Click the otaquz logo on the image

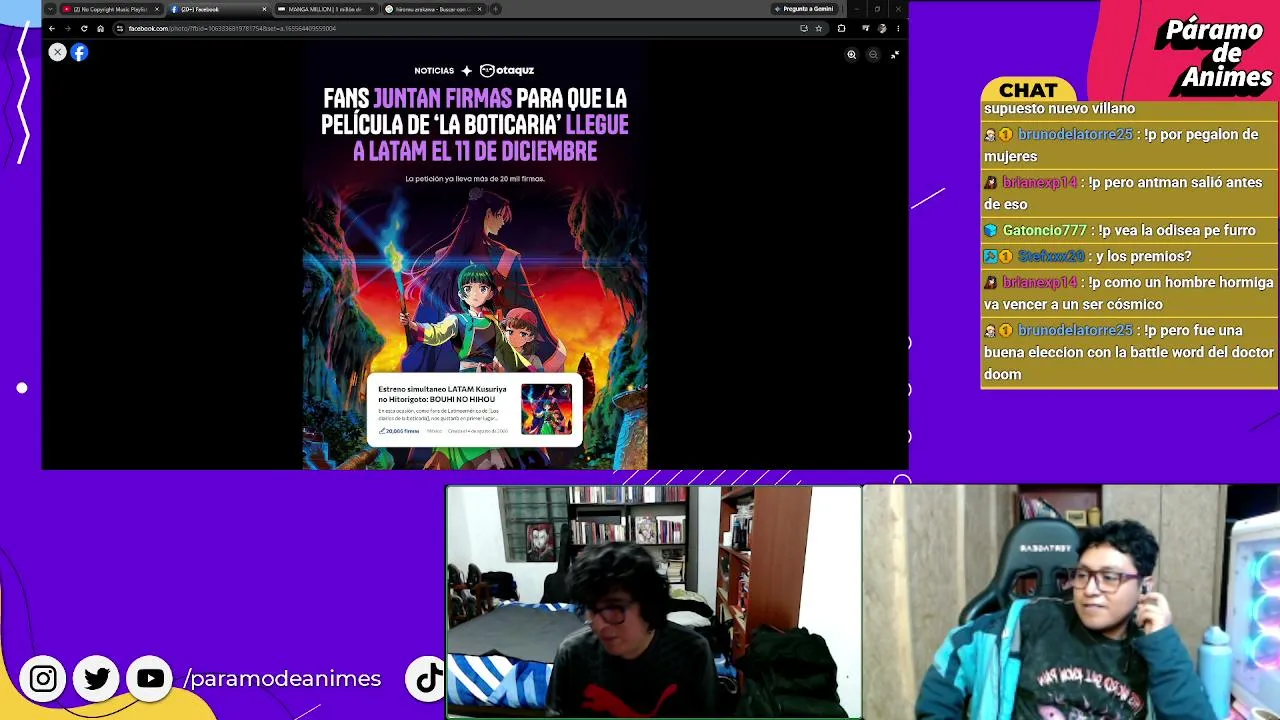[x=507, y=70]
